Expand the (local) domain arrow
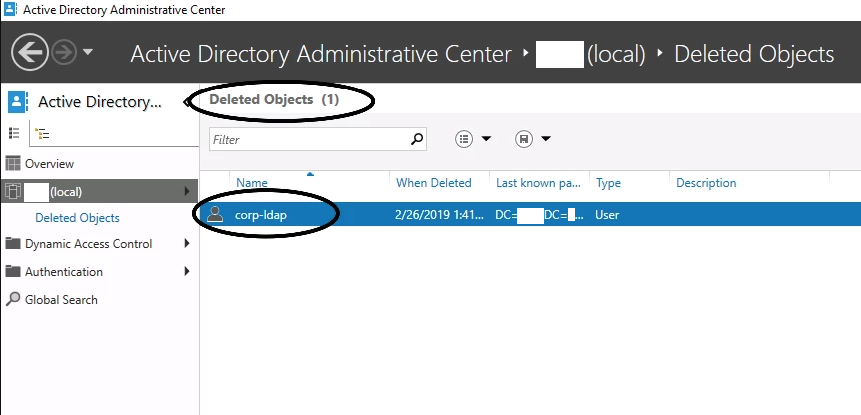This screenshot has height=415, width=861. click(187, 192)
